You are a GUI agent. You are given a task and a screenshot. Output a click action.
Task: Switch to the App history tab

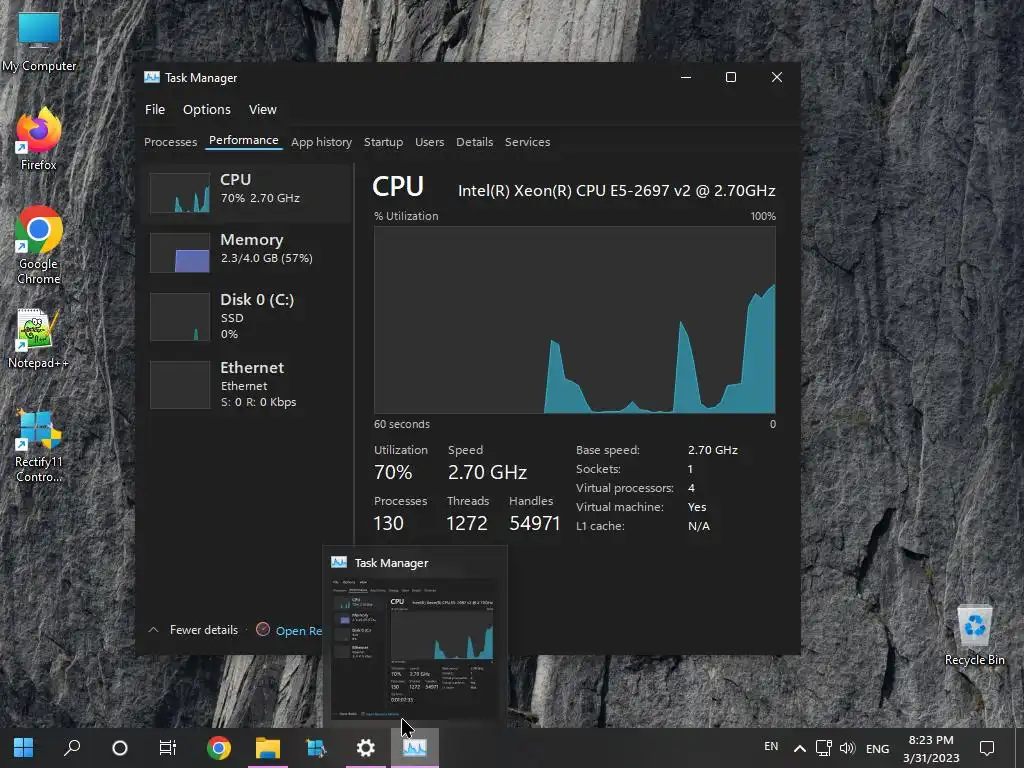click(321, 142)
